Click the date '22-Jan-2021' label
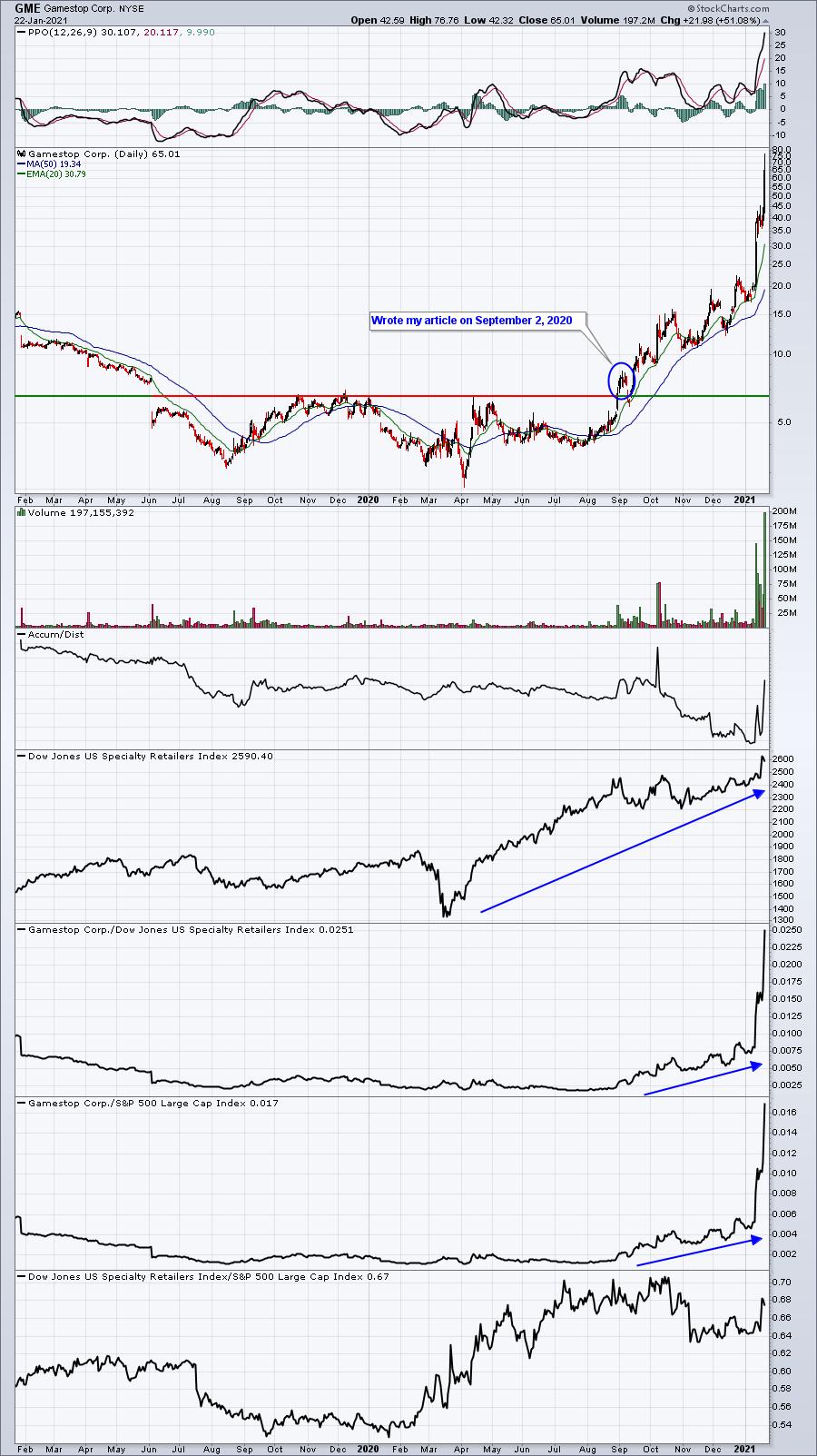817x1456 pixels. (40, 20)
